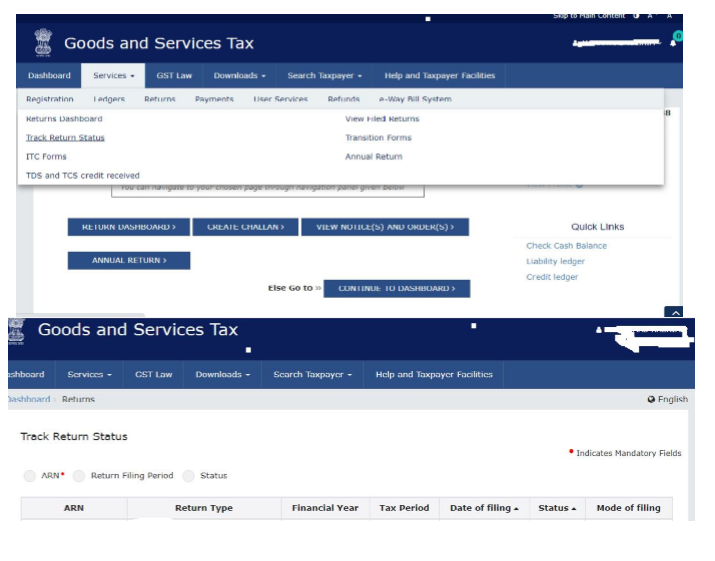
Task: Select User Services in Services submenu
Action: (280, 99)
